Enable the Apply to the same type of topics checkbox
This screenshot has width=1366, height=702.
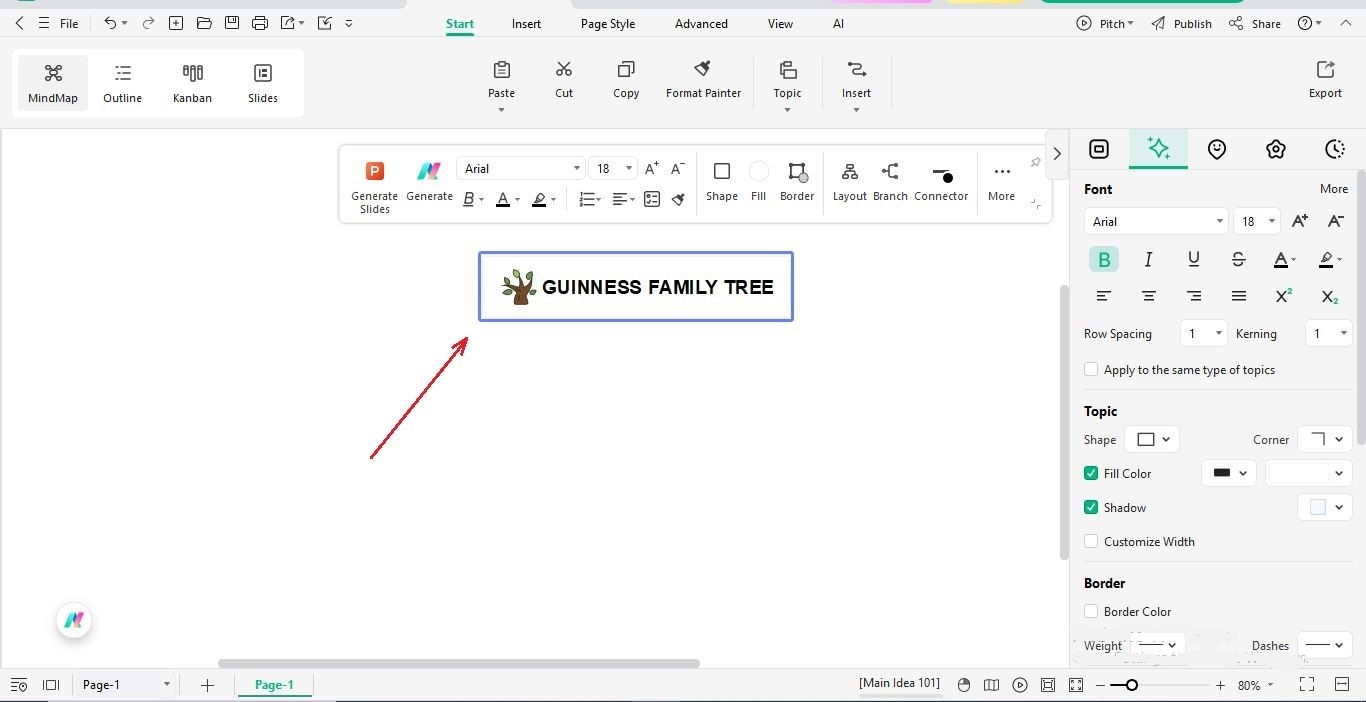tap(1090, 369)
